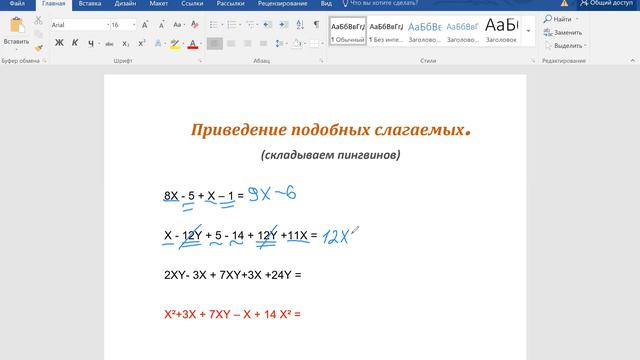The width and height of the screenshot is (640, 360).
Task: Toggle center alignment button
Action: click(x=231, y=43)
